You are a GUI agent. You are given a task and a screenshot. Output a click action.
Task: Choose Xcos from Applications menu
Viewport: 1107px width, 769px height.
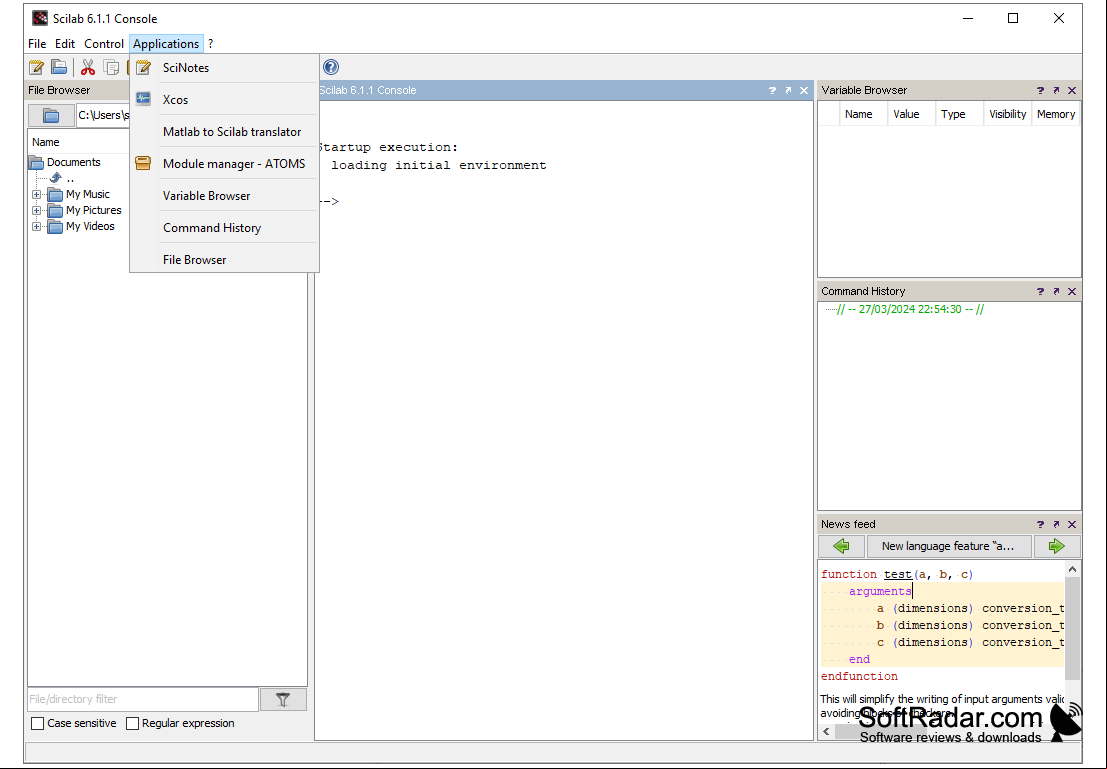click(225, 100)
